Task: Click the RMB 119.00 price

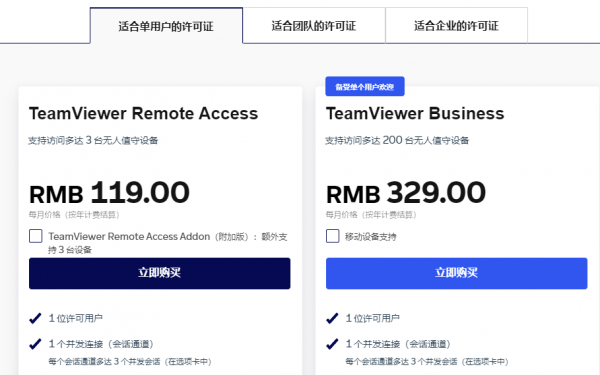Action: (109, 192)
